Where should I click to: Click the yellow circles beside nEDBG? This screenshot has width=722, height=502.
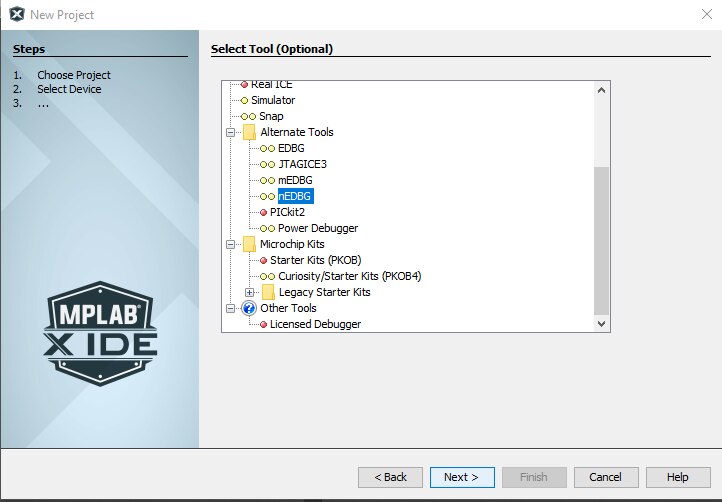(x=267, y=197)
